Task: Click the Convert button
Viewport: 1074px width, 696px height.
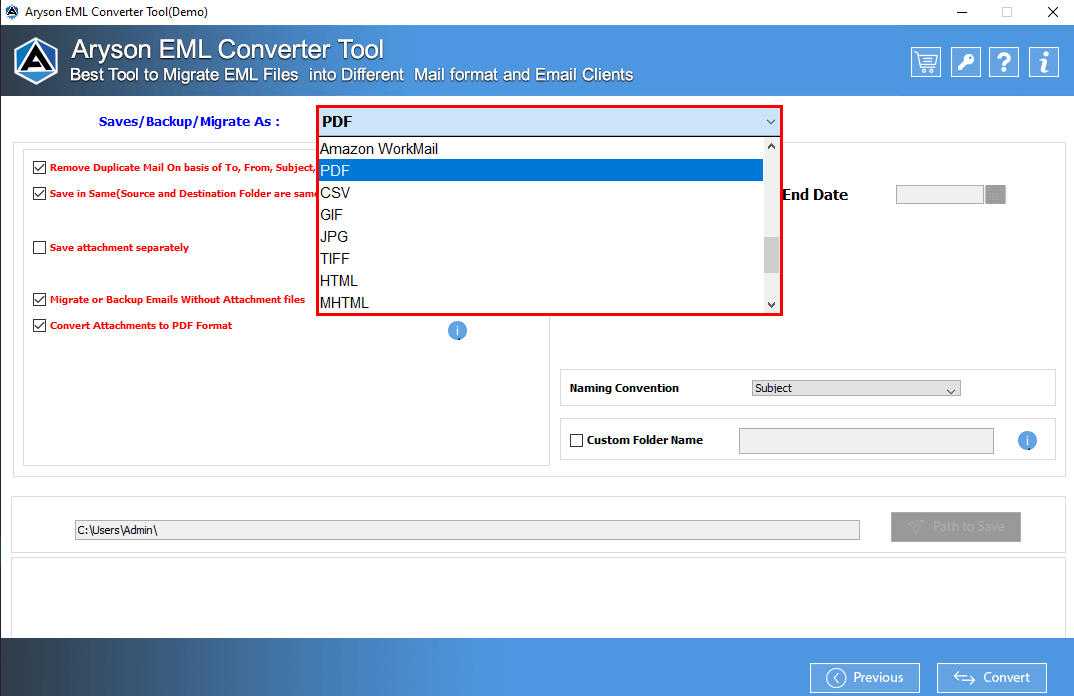Action: tap(992, 678)
